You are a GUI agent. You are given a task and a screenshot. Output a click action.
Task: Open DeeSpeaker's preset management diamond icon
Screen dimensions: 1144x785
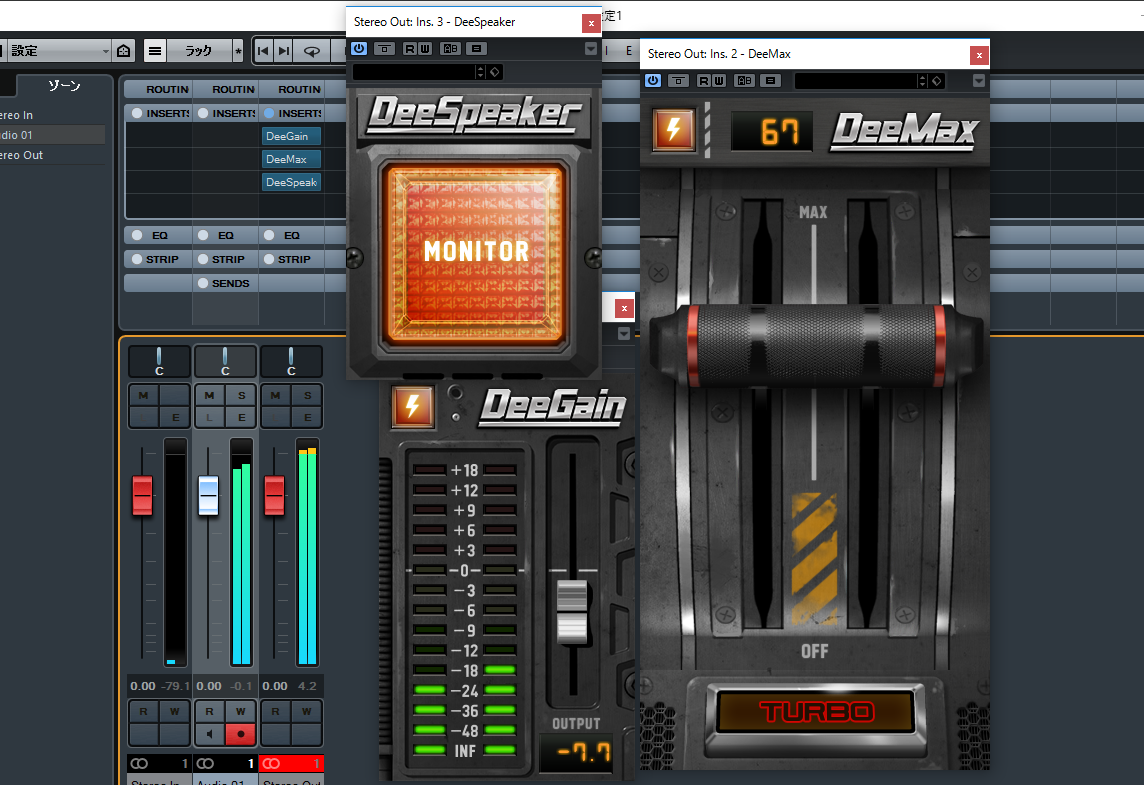[495, 71]
